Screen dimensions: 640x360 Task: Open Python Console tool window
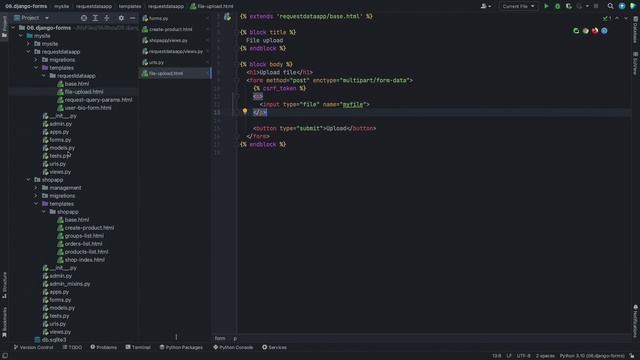pyautogui.click(x=233, y=347)
